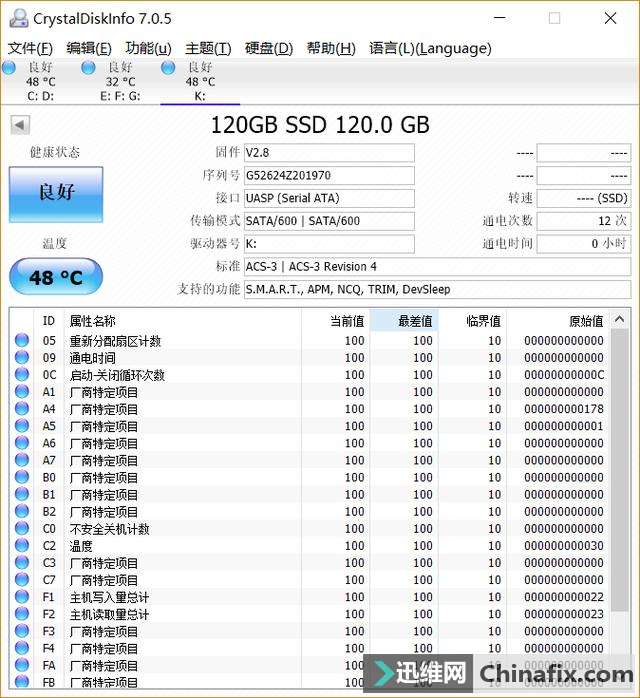Click the power-on count field 12 次
The height and width of the screenshot is (698, 640).
584,221
